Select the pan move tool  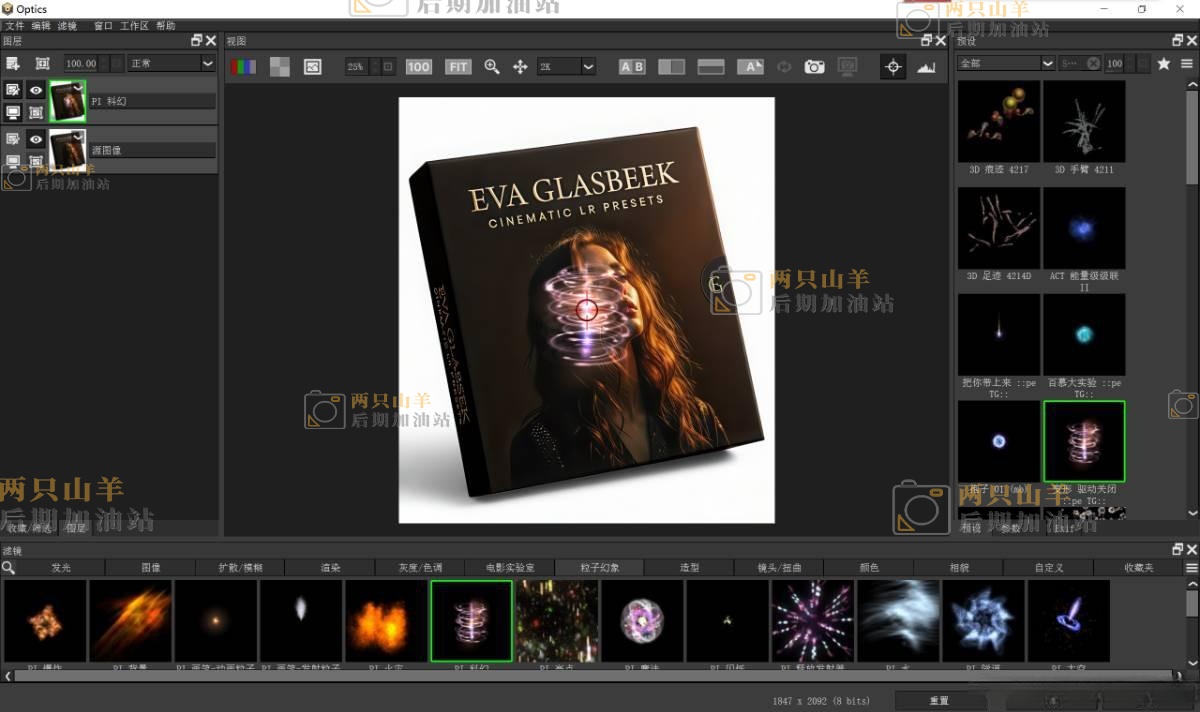click(x=520, y=67)
